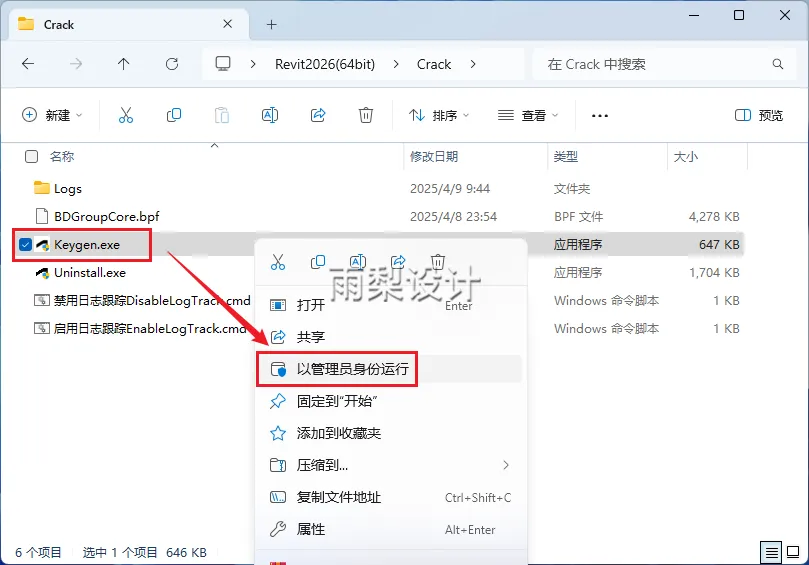Expand chevron after Revit2026(64bit) in address bar
This screenshot has height=565, width=809.
pyautogui.click(x=396, y=64)
